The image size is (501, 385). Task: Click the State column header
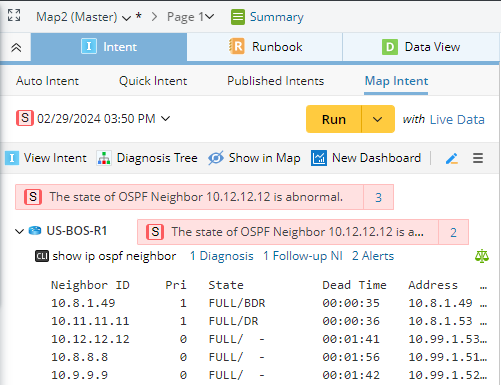pyautogui.click(x=226, y=285)
